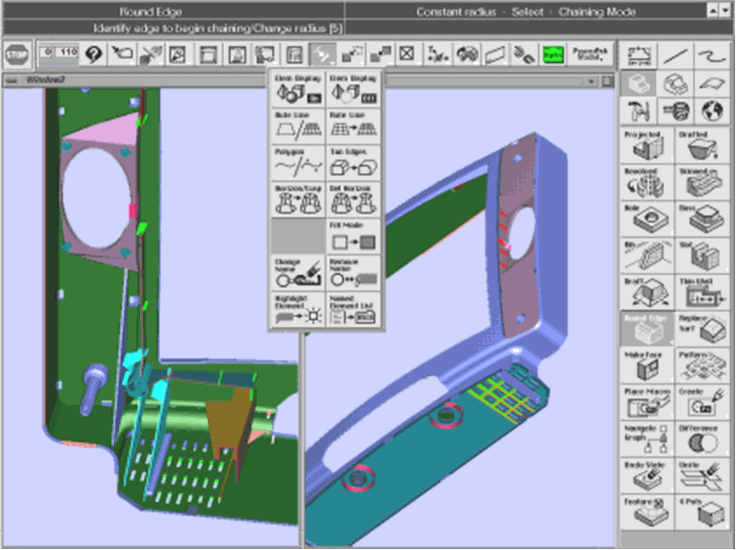Select the Rib feature tool
This screenshot has height=550, width=736.
pos(647,256)
